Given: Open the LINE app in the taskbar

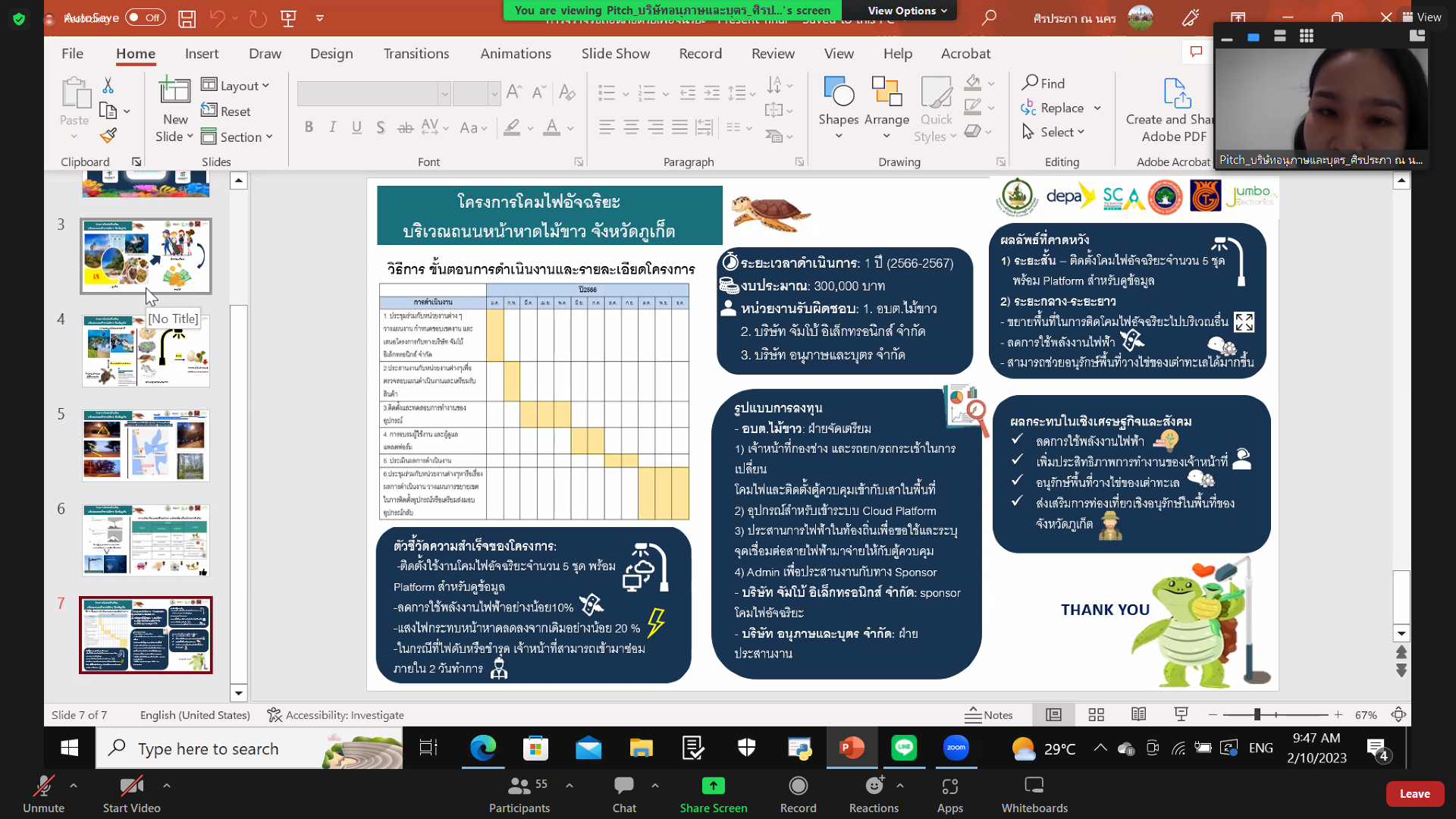Looking at the screenshot, I should tap(904, 748).
